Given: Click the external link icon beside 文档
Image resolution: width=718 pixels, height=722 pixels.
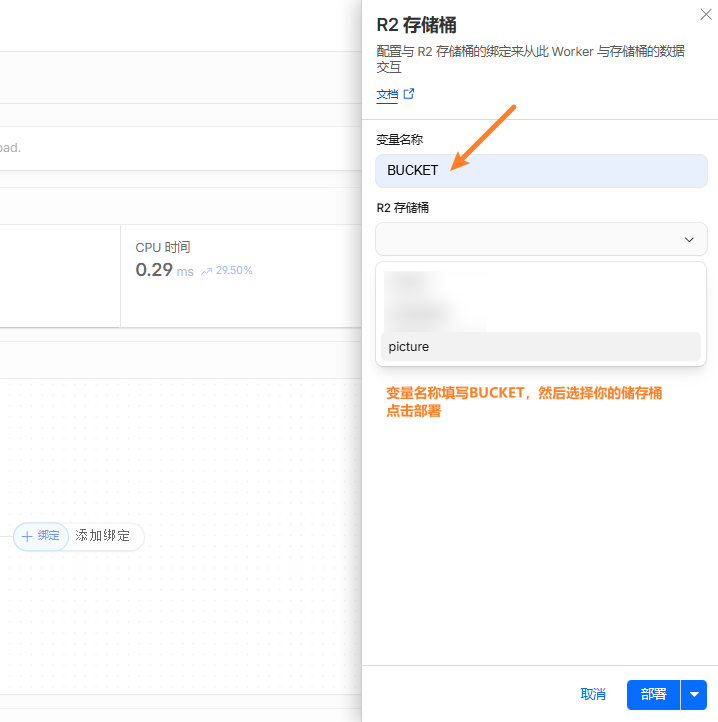Looking at the screenshot, I should pyautogui.click(x=408, y=94).
